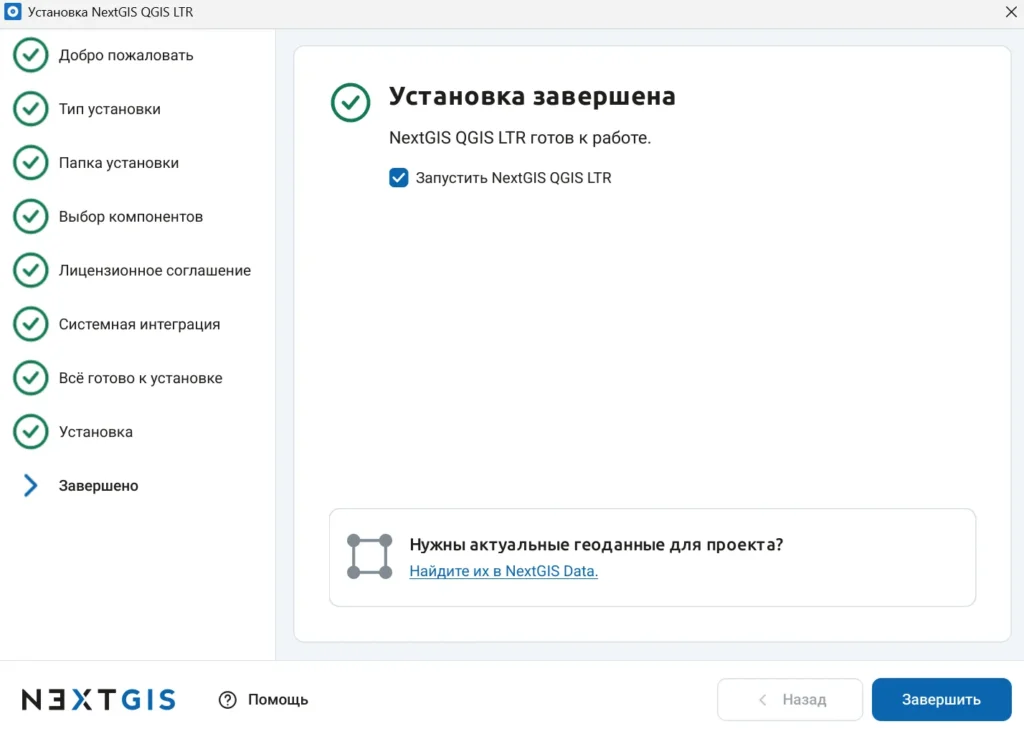Click the checkmark icon next to Папка установки
Image resolution: width=1024 pixels, height=734 pixels.
(x=30, y=163)
